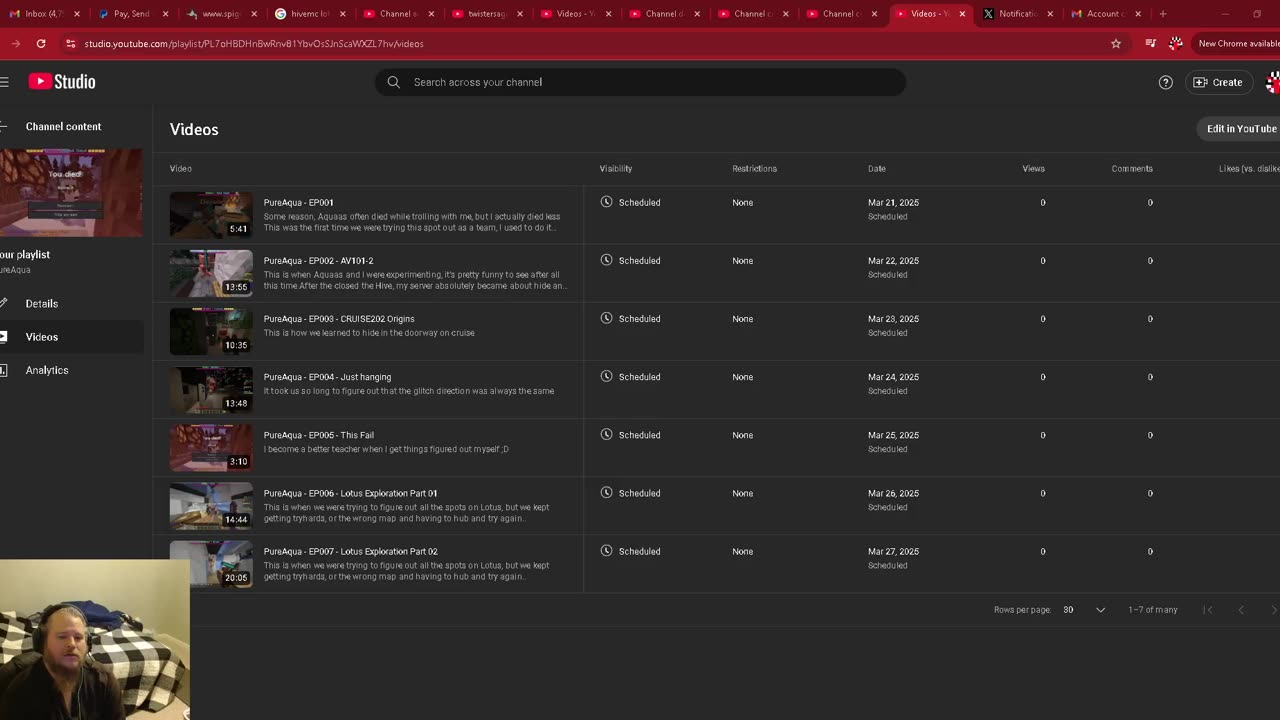The width and height of the screenshot is (1280, 720).
Task: Open the Help question mark icon
Action: [1165, 82]
